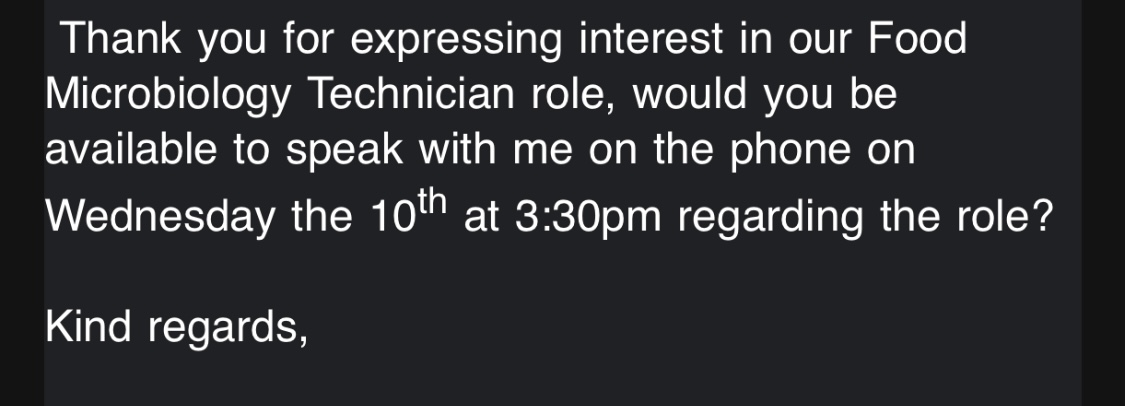Screen dimensions: 1125x406
Task: Click the word "Microbiology"
Action: [168, 96]
